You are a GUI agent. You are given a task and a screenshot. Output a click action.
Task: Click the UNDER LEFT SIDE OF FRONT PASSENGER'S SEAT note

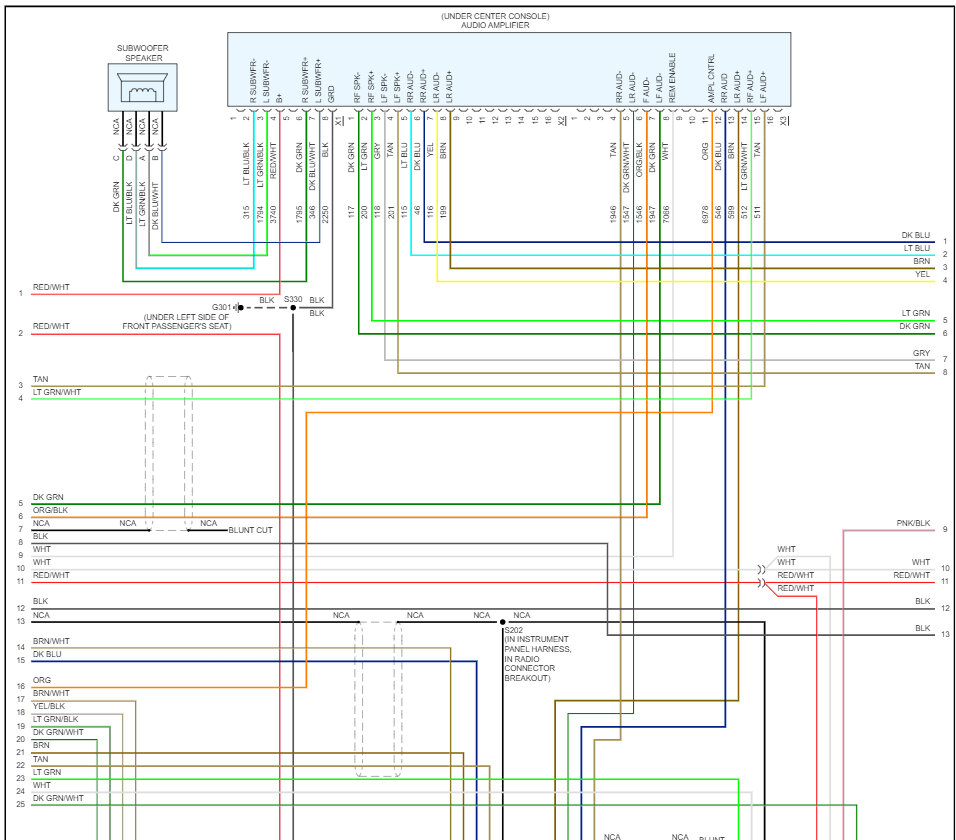177,322
